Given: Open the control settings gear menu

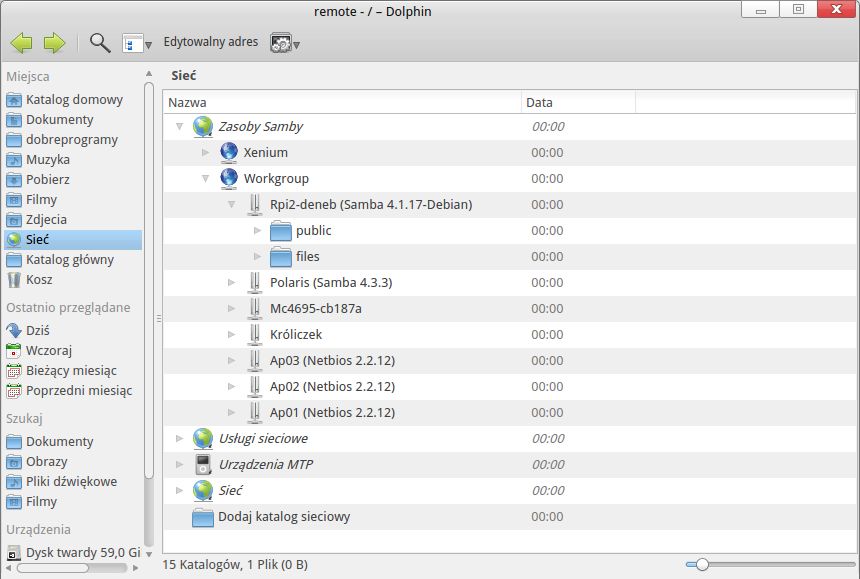Looking at the screenshot, I should coord(285,43).
